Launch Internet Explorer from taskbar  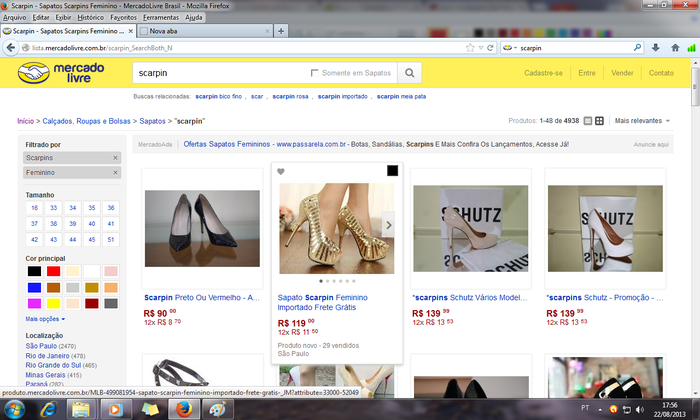(x=48, y=409)
